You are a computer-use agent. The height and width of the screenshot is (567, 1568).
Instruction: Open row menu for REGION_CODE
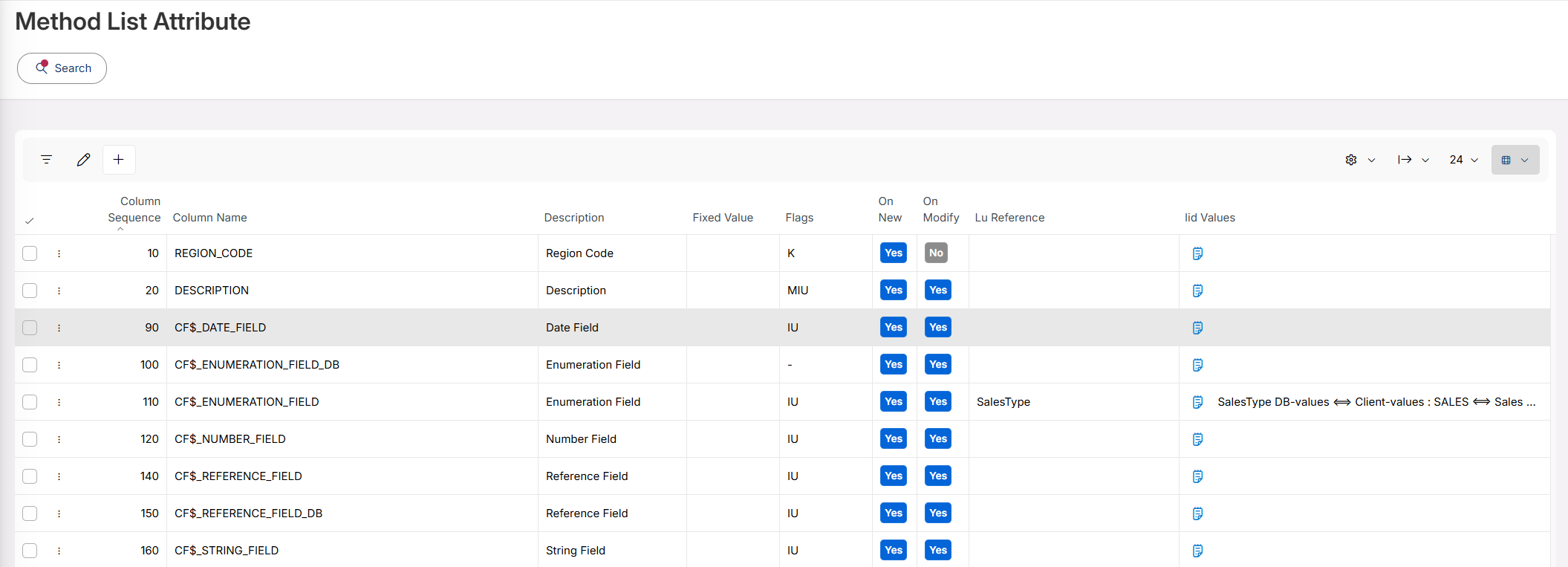[59, 253]
